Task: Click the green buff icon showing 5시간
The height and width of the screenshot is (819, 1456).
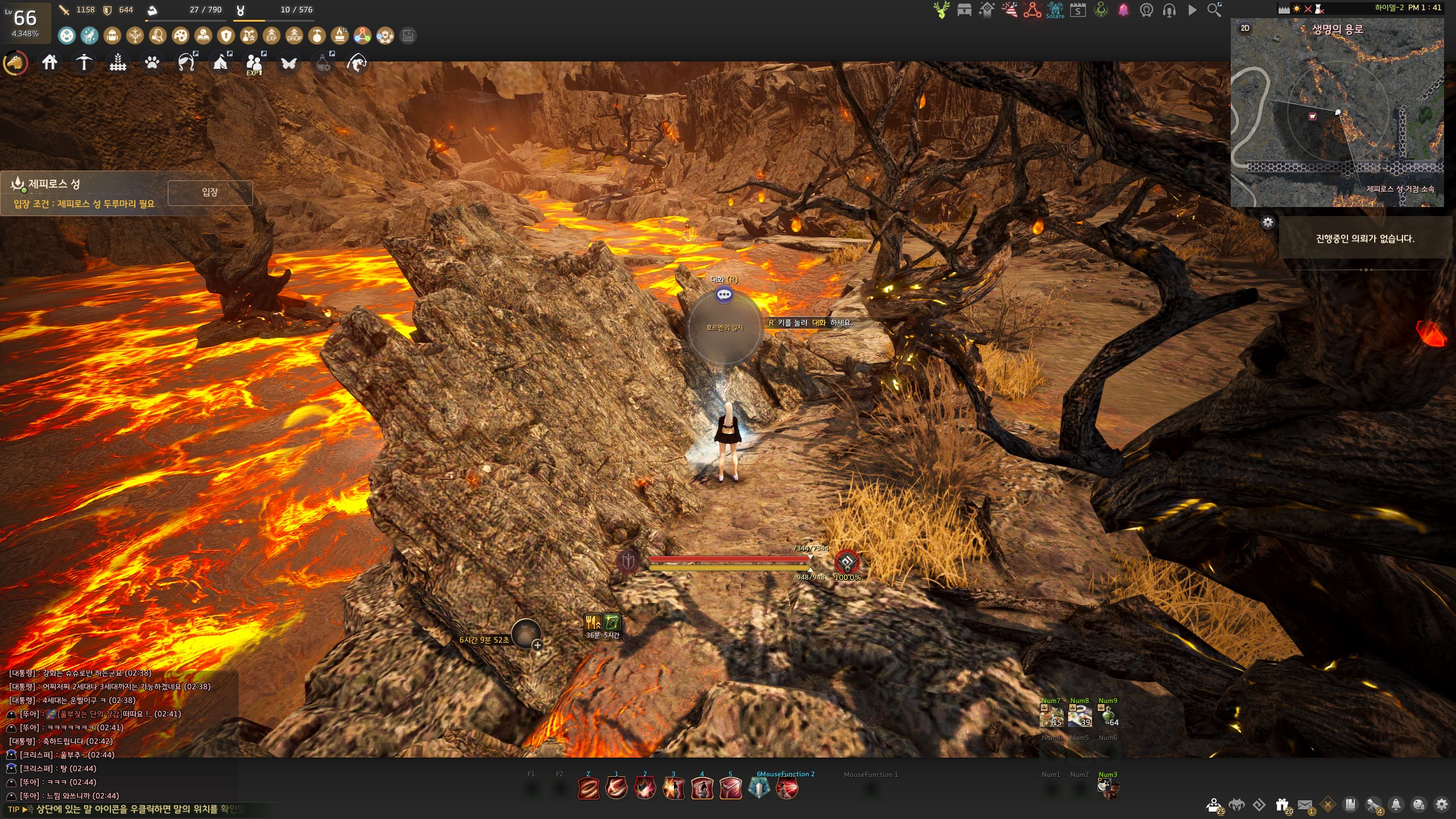Action: 611,622
